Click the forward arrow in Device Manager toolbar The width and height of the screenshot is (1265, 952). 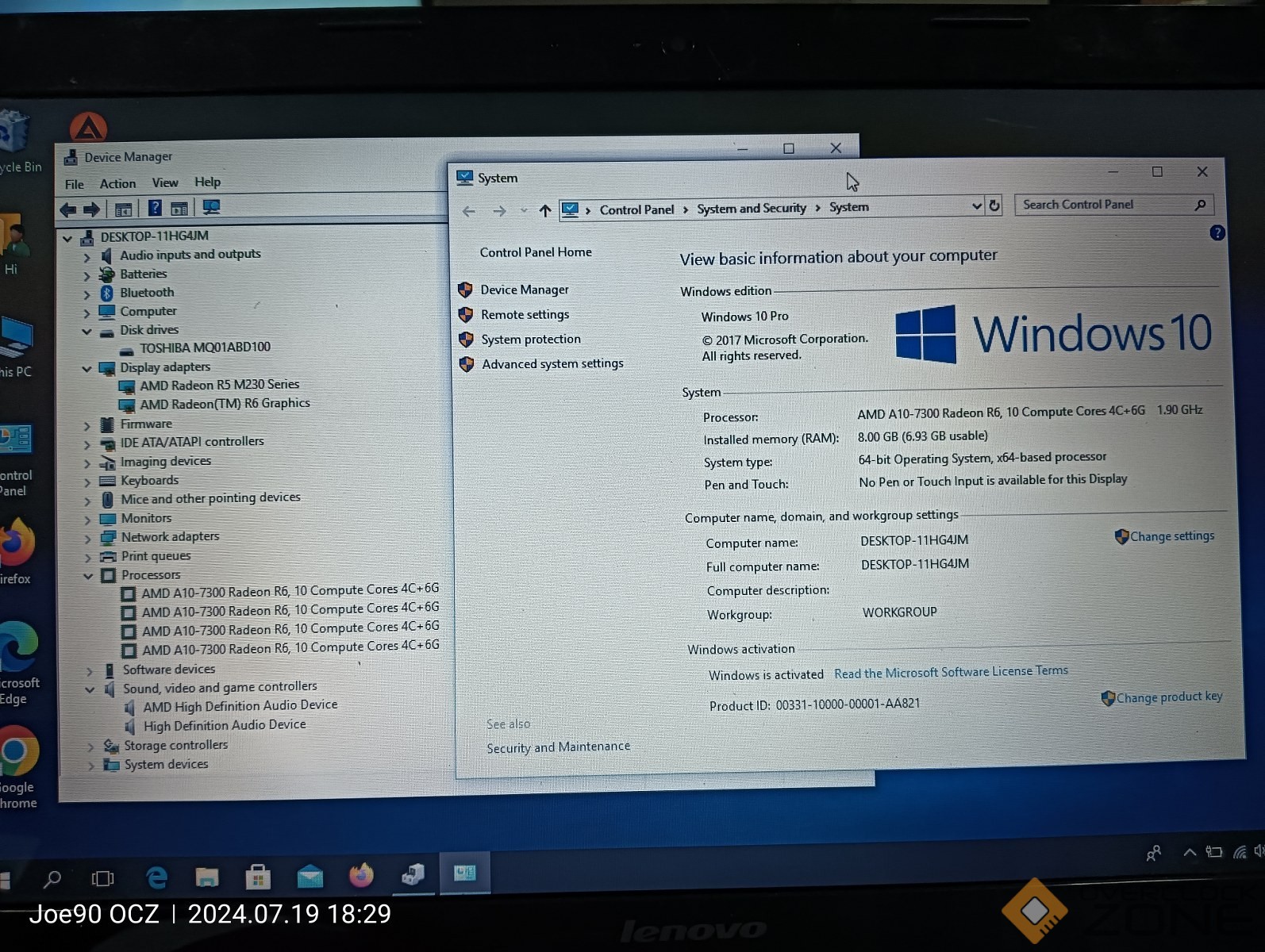coord(92,209)
